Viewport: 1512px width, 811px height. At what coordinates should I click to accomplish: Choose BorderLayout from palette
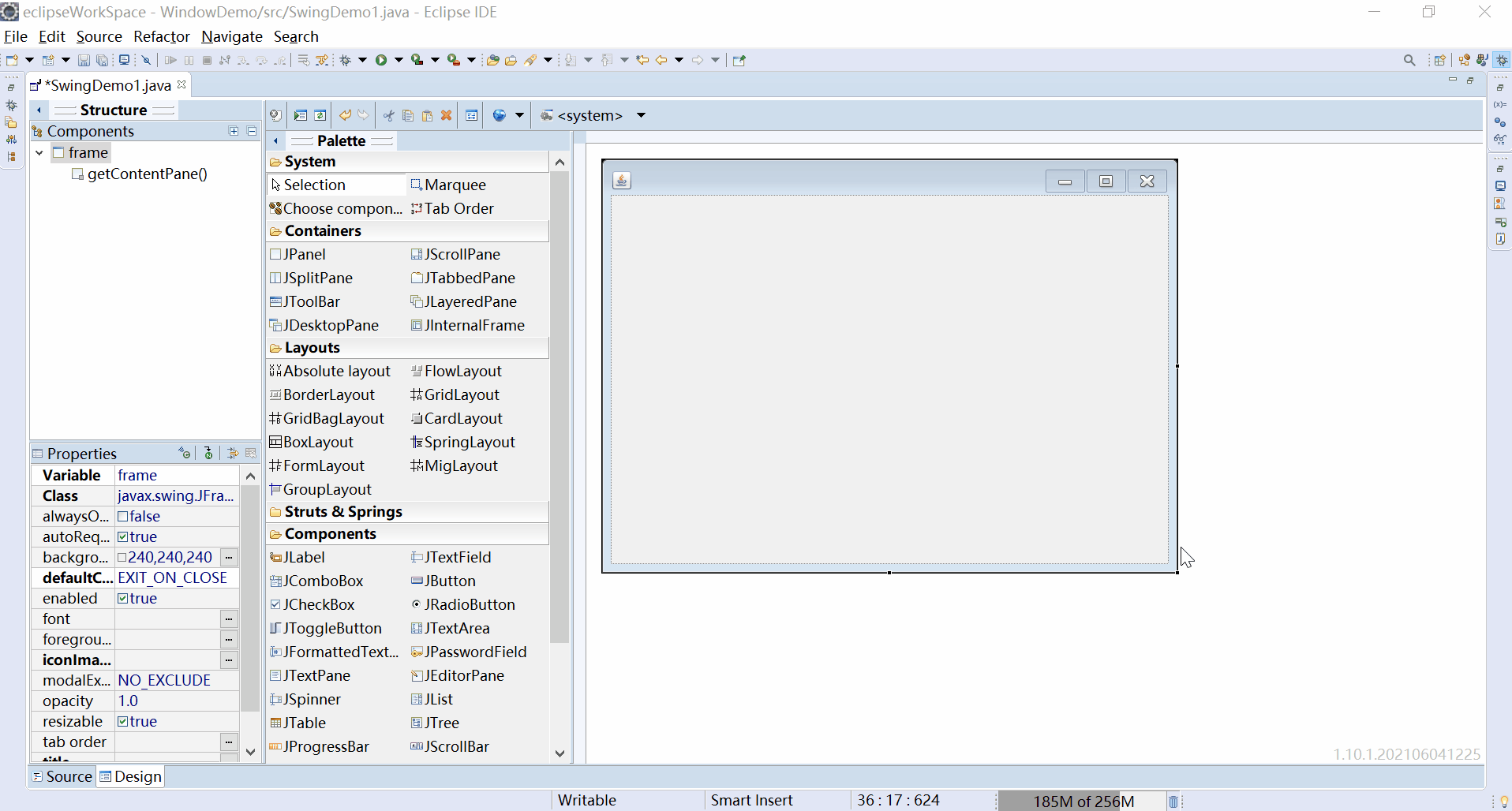[x=322, y=394]
